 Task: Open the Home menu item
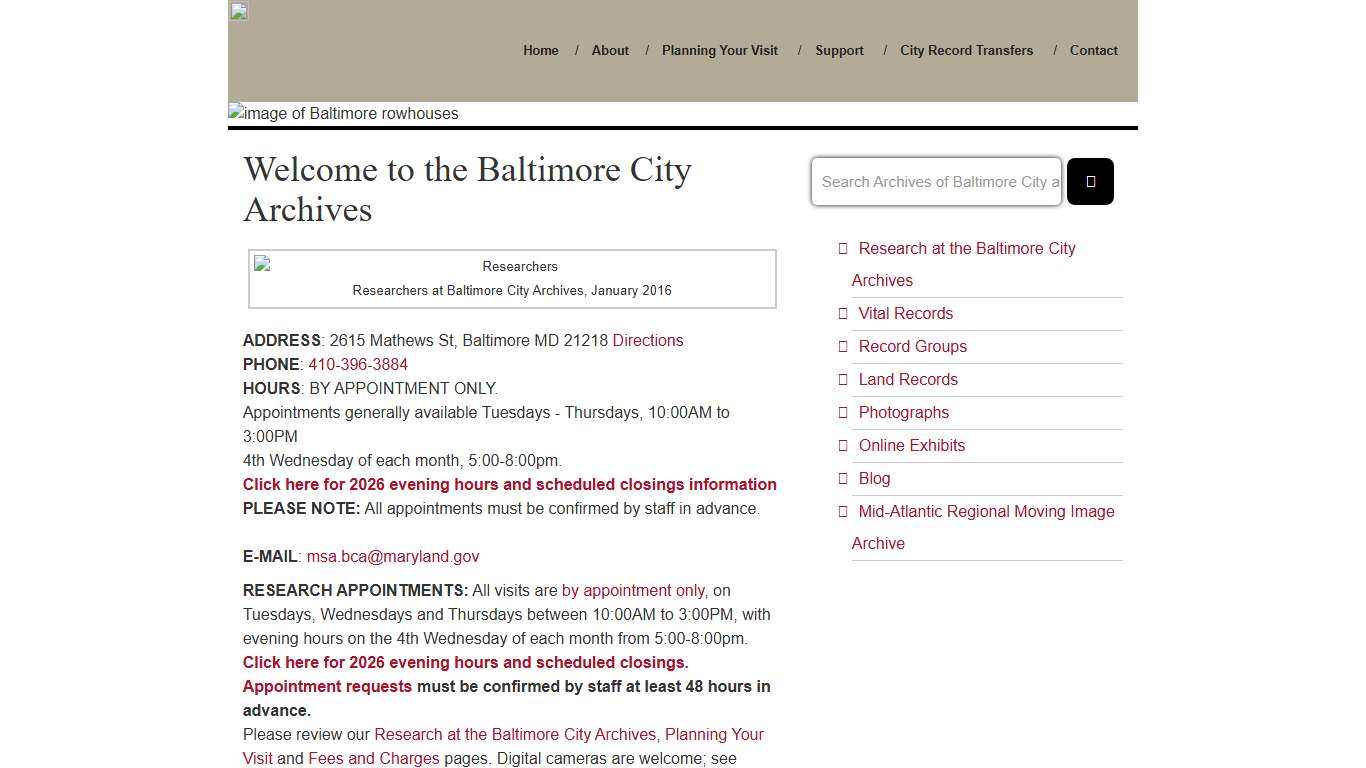[x=540, y=50]
